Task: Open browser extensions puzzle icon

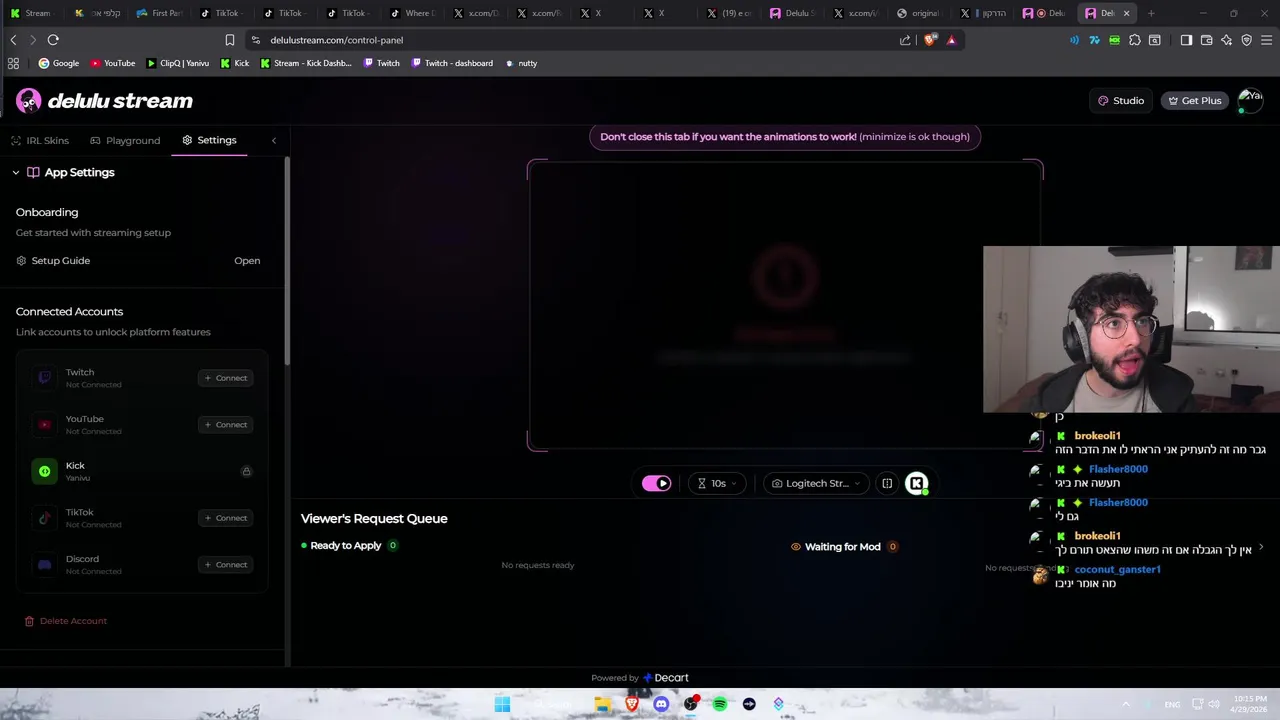Action: [x=1135, y=40]
